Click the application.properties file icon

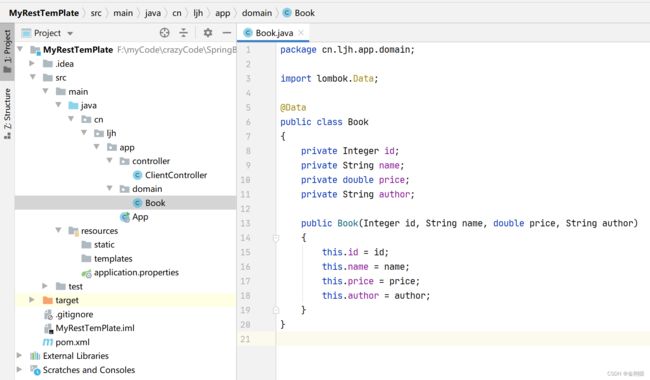click(86, 273)
